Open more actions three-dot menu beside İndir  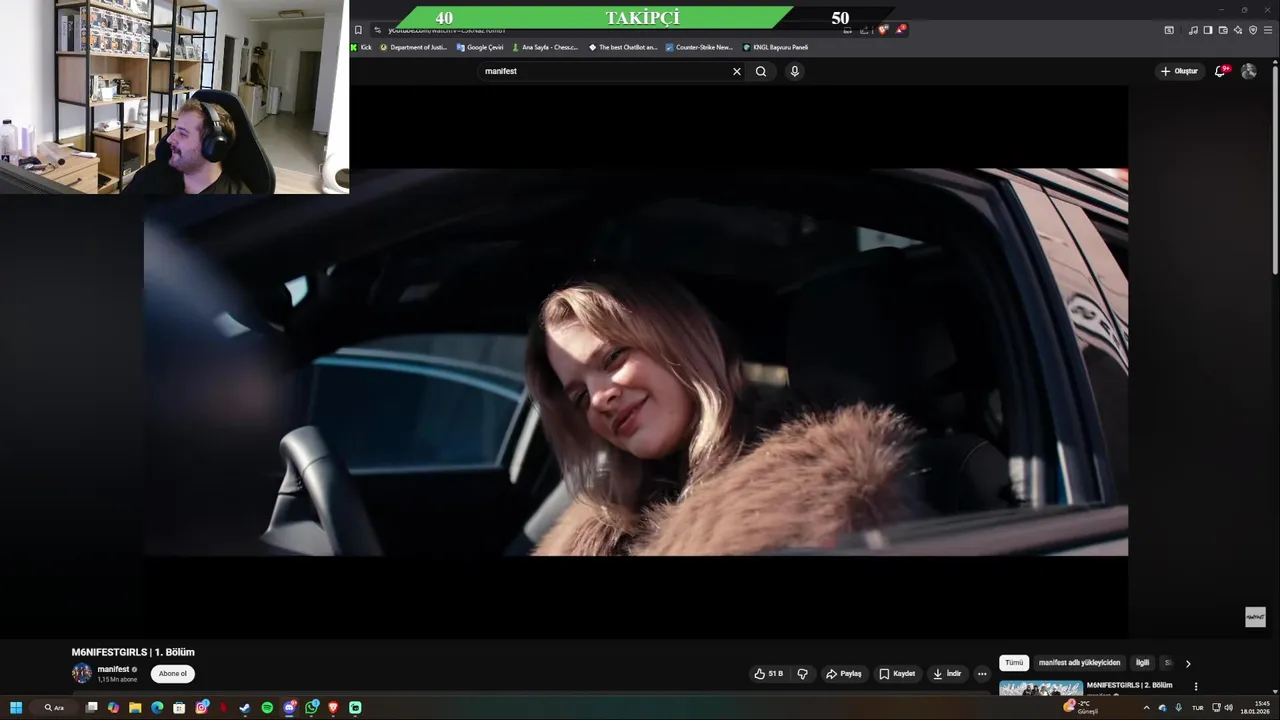982,674
